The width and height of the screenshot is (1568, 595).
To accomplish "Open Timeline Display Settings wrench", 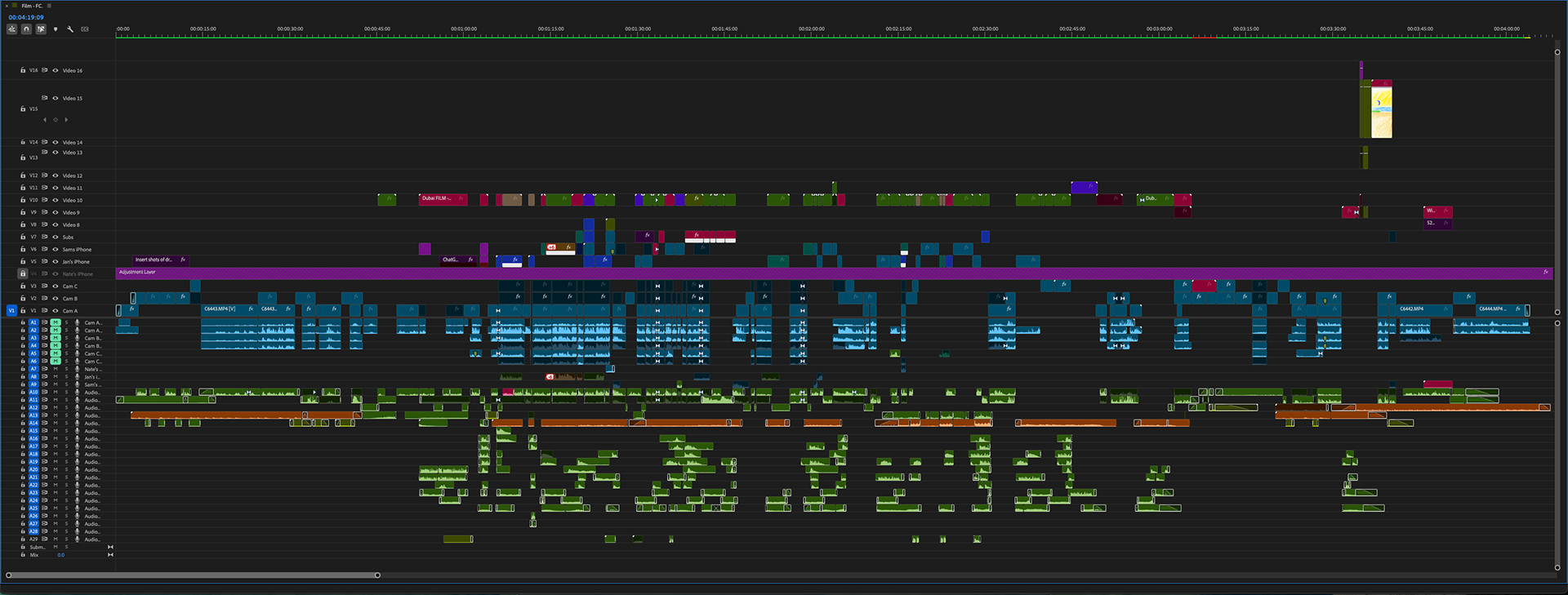I will [70, 29].
